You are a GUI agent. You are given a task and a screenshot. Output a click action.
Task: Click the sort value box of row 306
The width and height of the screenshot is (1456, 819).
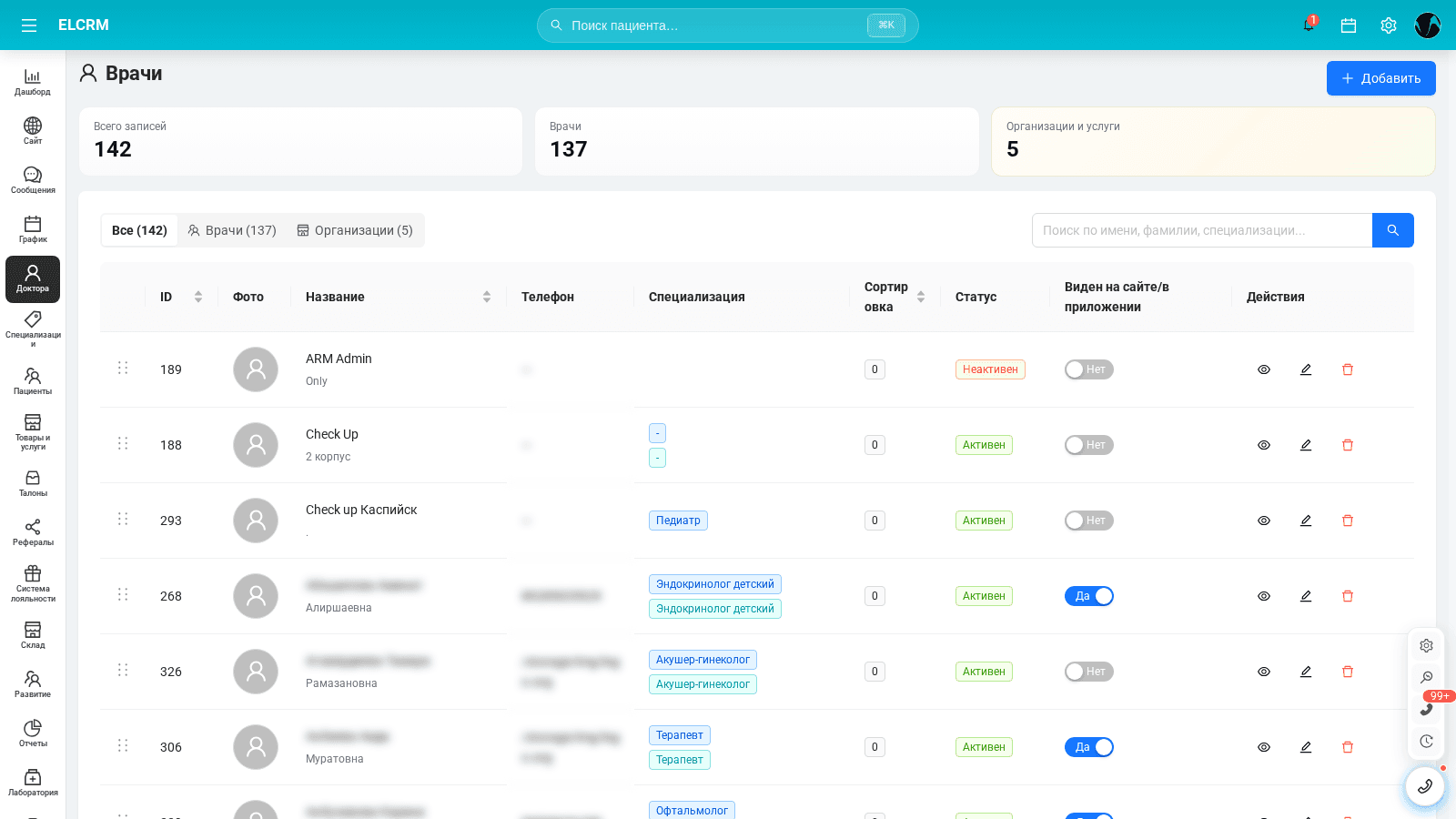[x=875, y=747]
